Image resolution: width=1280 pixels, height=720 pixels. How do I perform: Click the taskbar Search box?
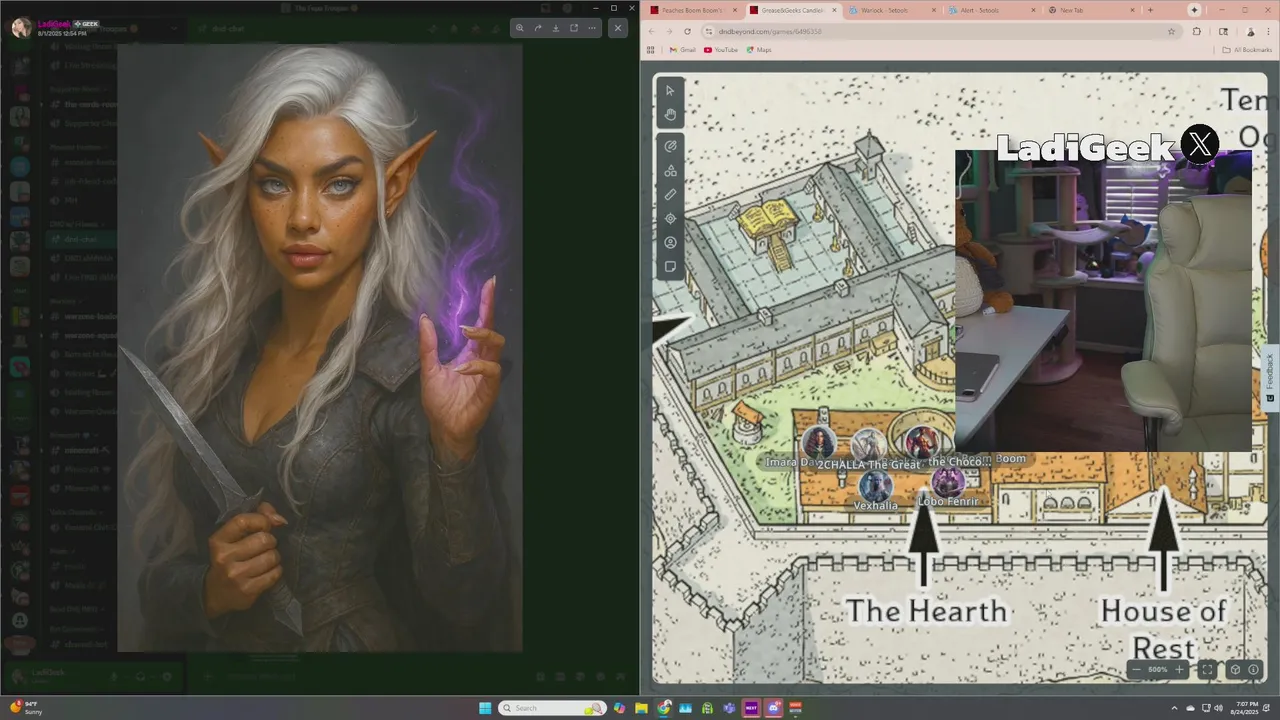click(x=553, y=708)
